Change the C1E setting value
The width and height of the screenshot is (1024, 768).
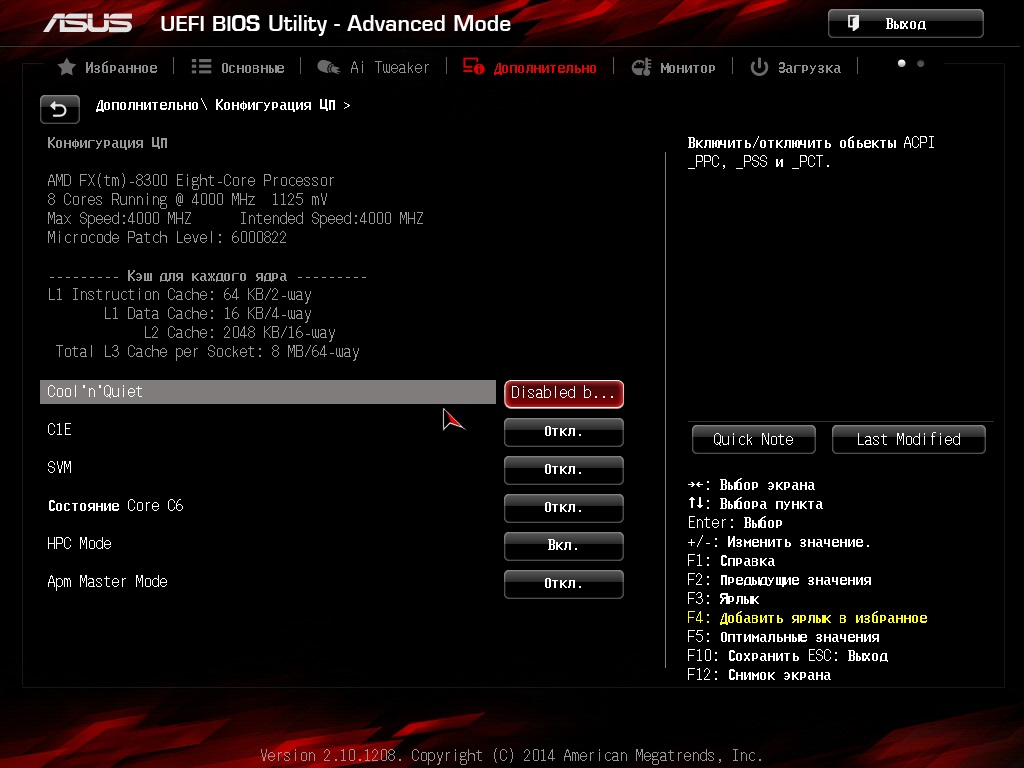pyautogui.click(x=564, y=432)
